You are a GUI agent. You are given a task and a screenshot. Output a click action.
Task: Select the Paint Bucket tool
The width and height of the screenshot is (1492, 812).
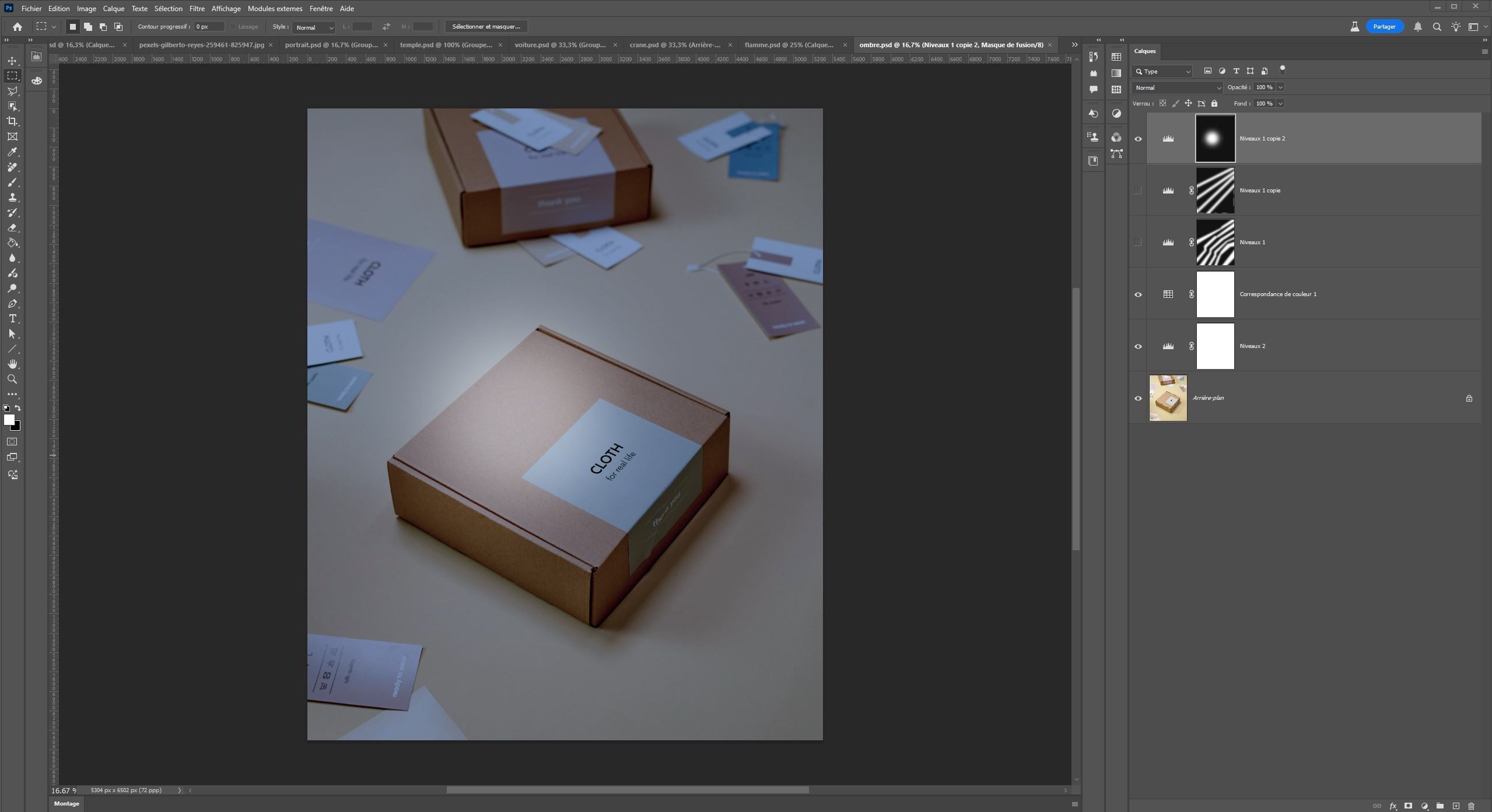[12, 243]
